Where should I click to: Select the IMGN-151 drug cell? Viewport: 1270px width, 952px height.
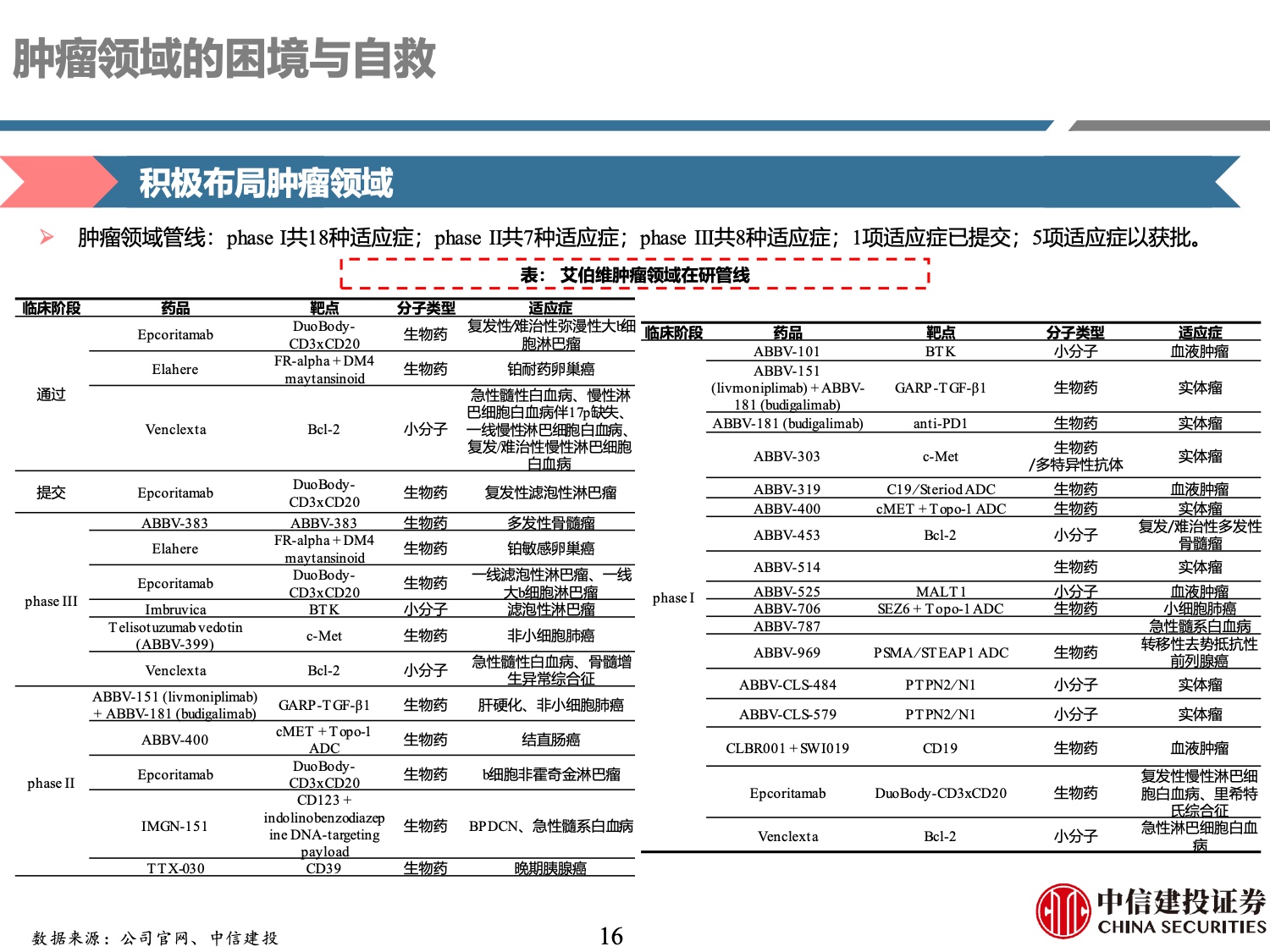[174, 826]
